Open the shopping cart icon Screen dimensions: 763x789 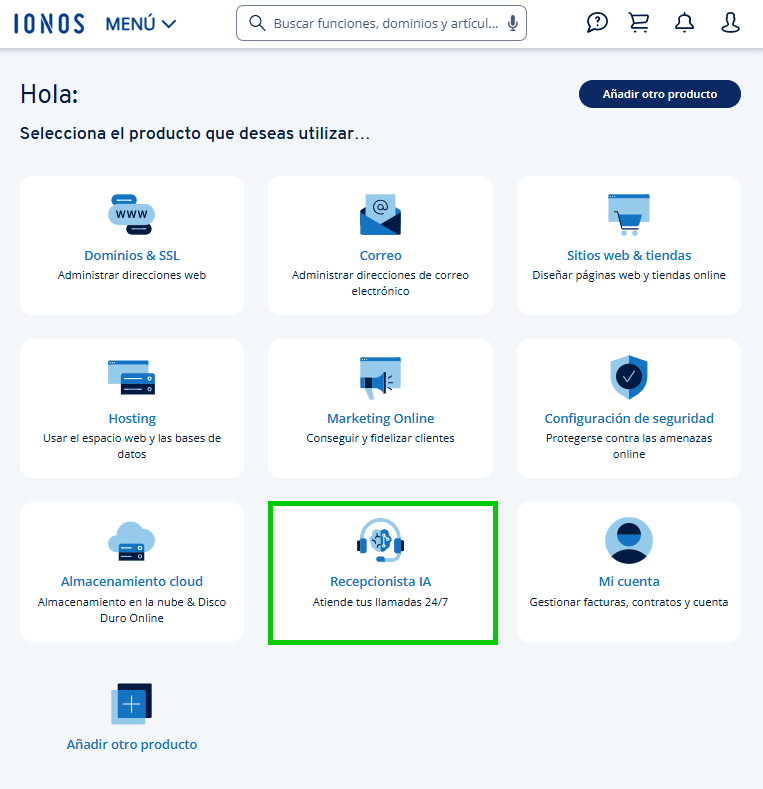(x=639, y=23)
